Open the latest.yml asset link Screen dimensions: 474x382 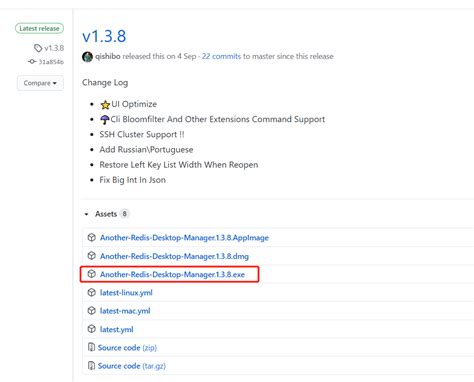click(x=117, y=329)
